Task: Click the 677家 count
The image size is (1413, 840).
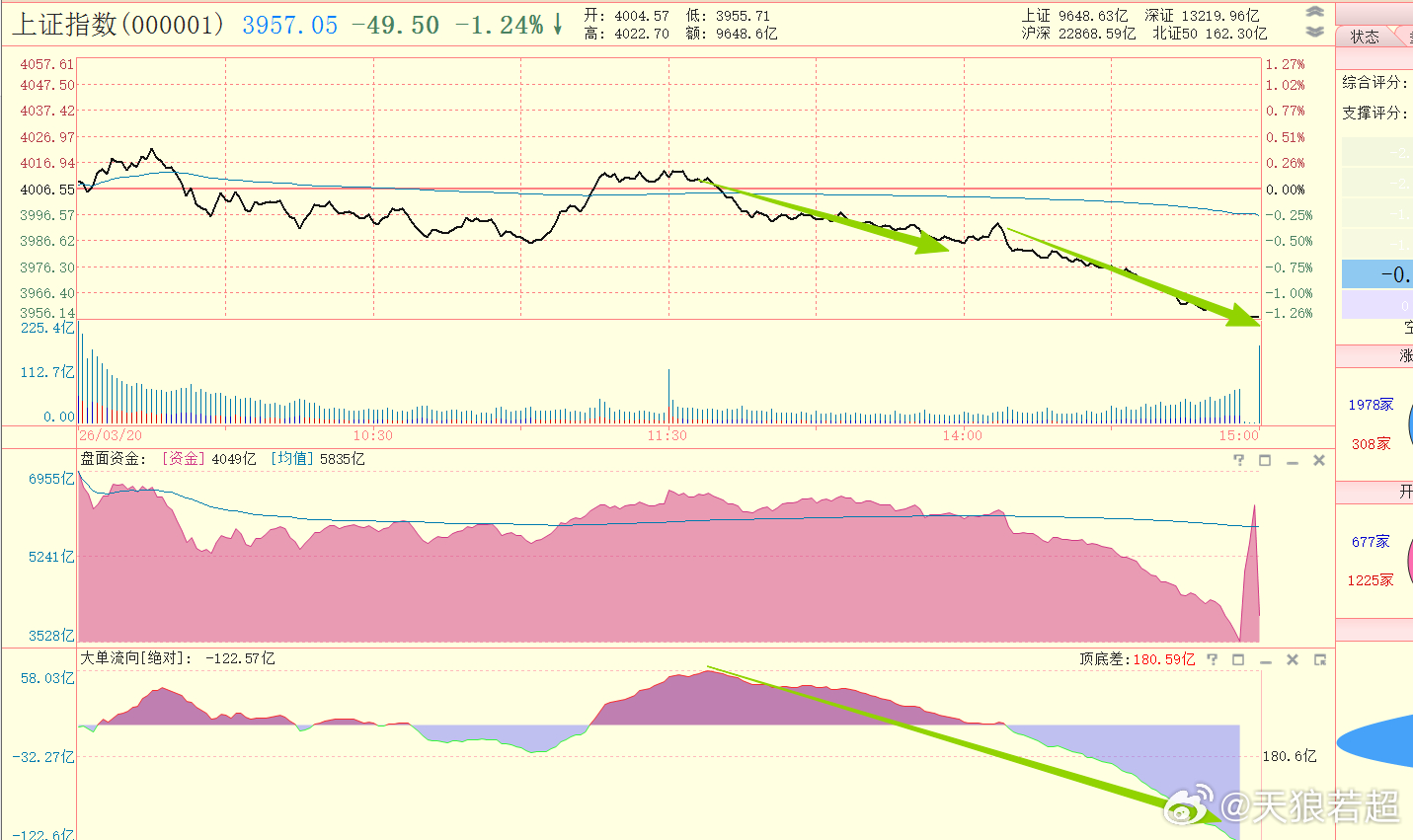Action: [x=1371, y=542]
